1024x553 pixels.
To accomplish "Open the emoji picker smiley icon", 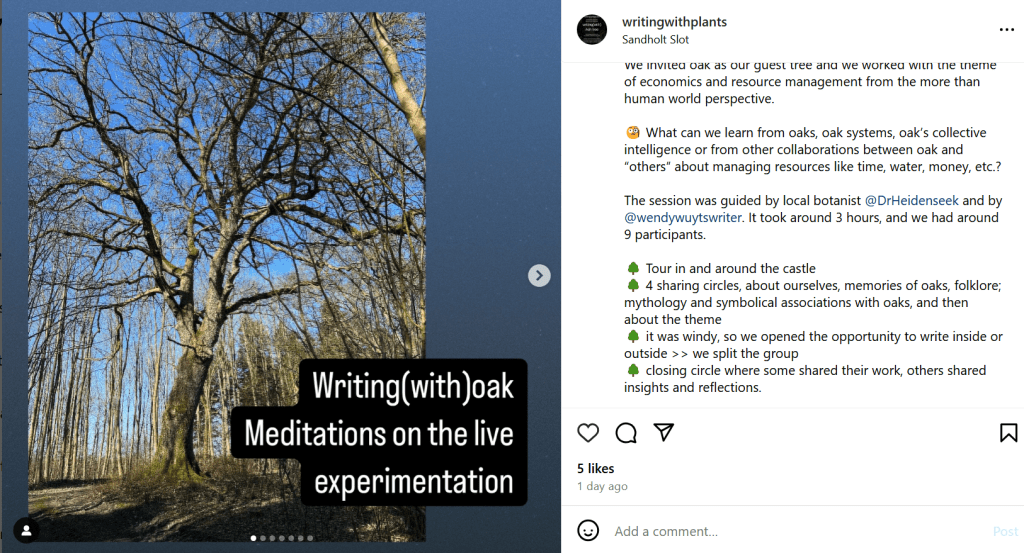I will [588, 530].
